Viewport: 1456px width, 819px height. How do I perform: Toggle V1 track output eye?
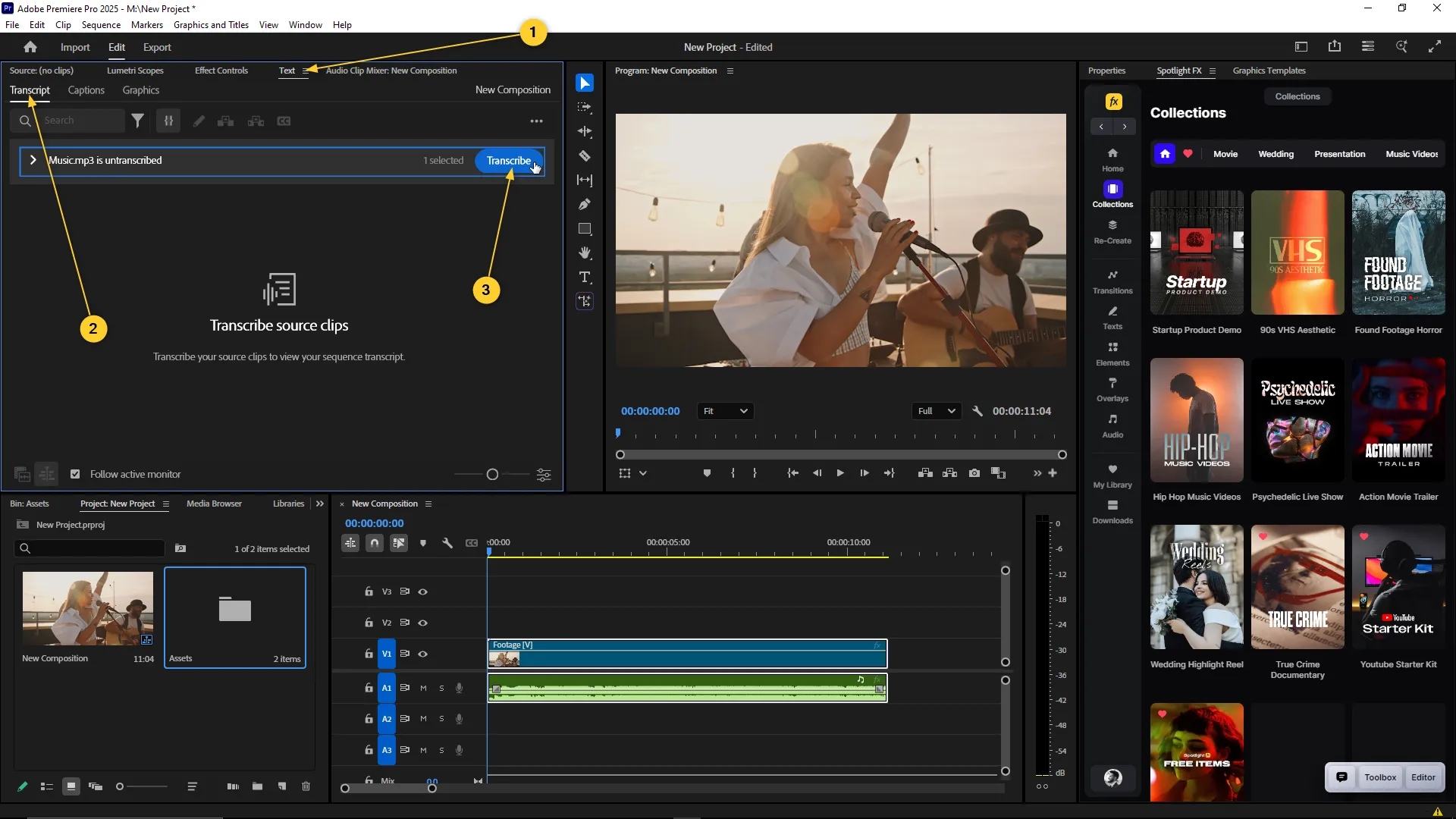pos(423,654)
